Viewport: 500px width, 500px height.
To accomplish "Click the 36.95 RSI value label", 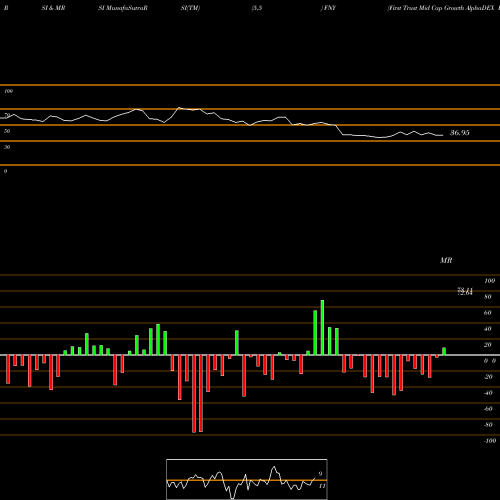I will point(460,133).
